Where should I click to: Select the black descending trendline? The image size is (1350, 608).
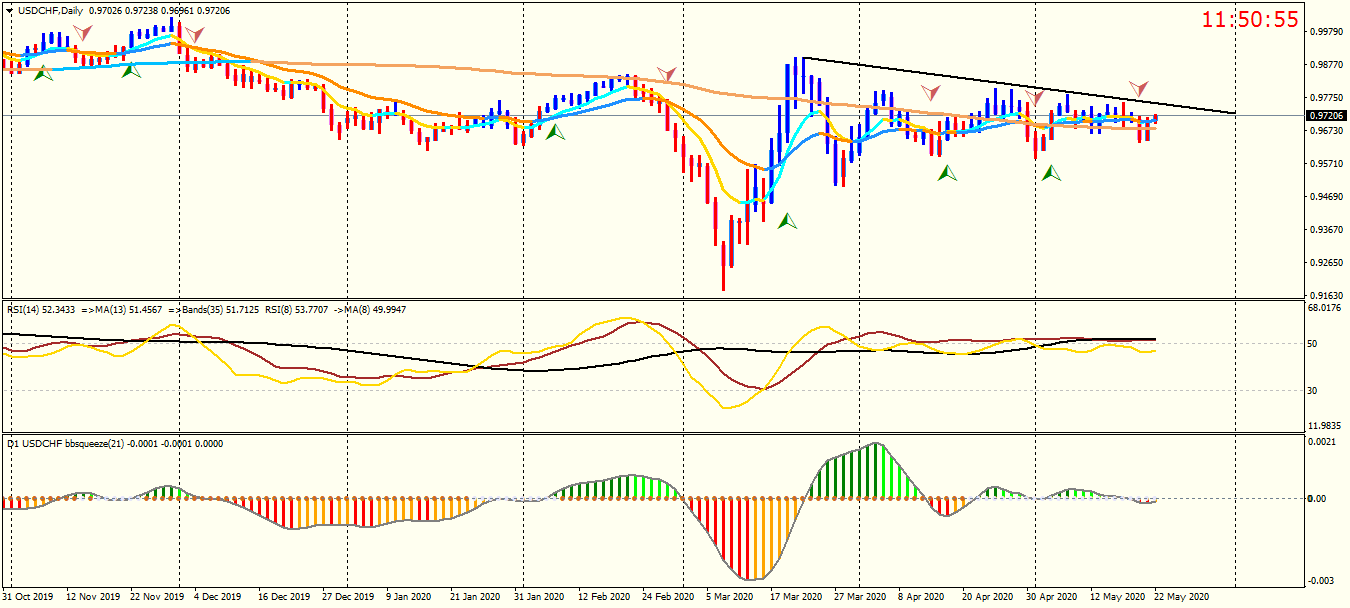click(x=1020, y=86)
